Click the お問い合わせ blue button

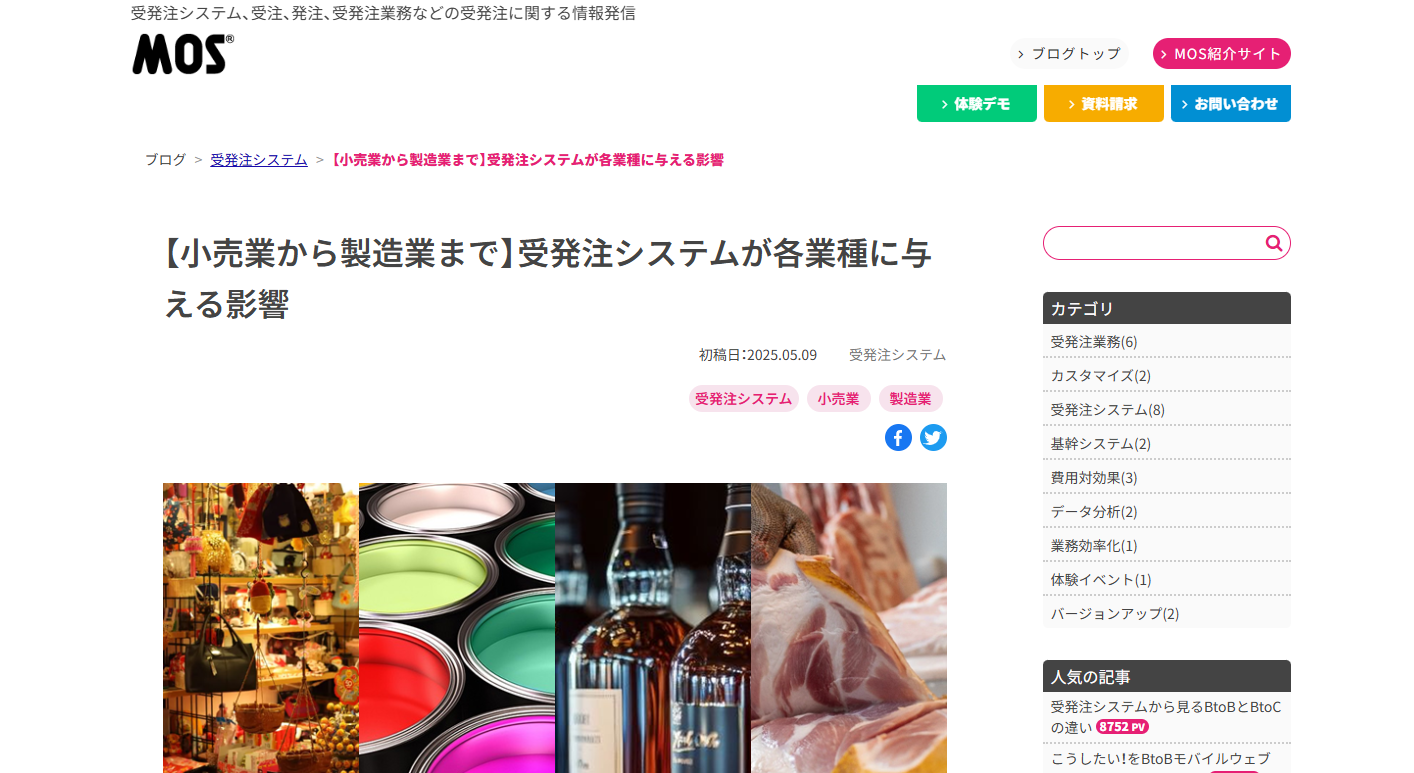coord(1231,104)
